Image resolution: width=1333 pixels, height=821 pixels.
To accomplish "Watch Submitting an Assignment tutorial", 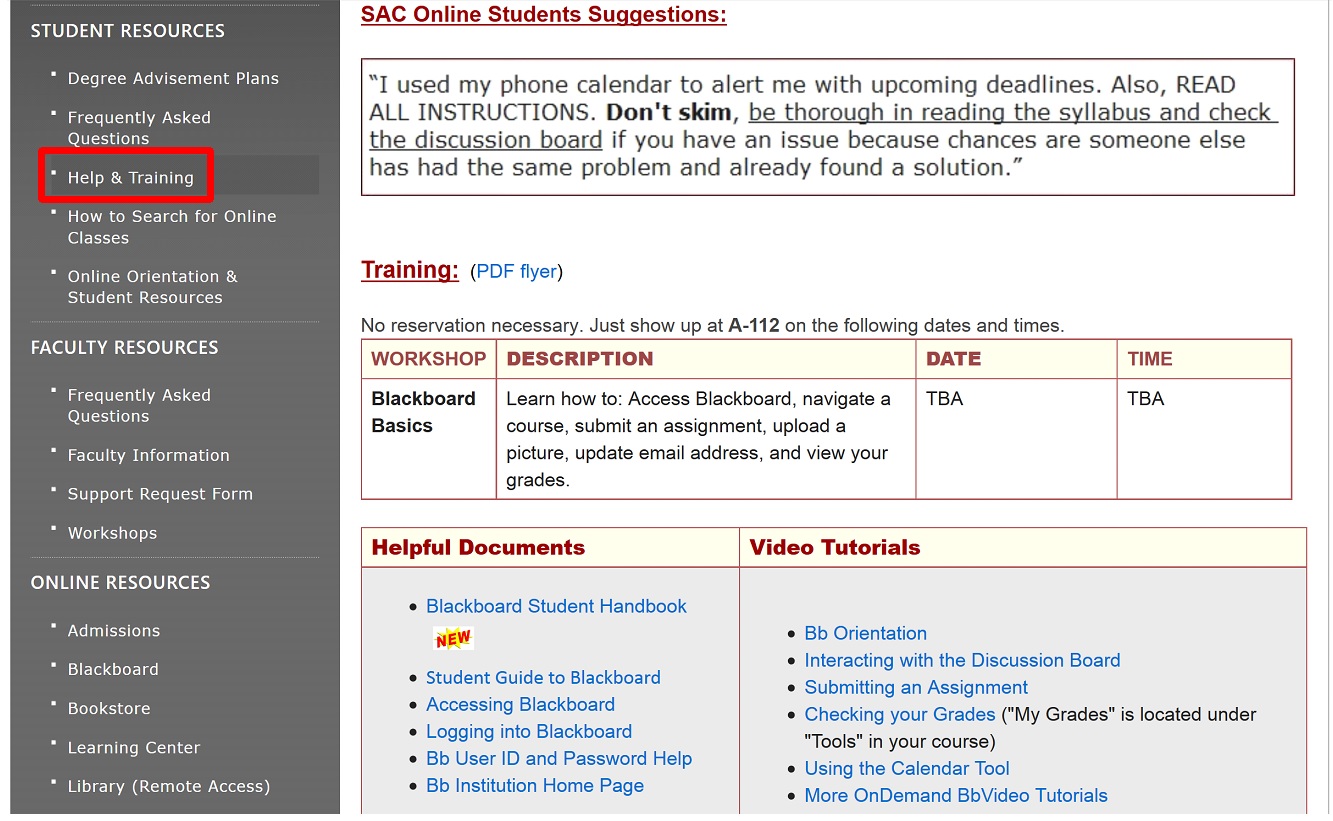I will click(916, 687).
